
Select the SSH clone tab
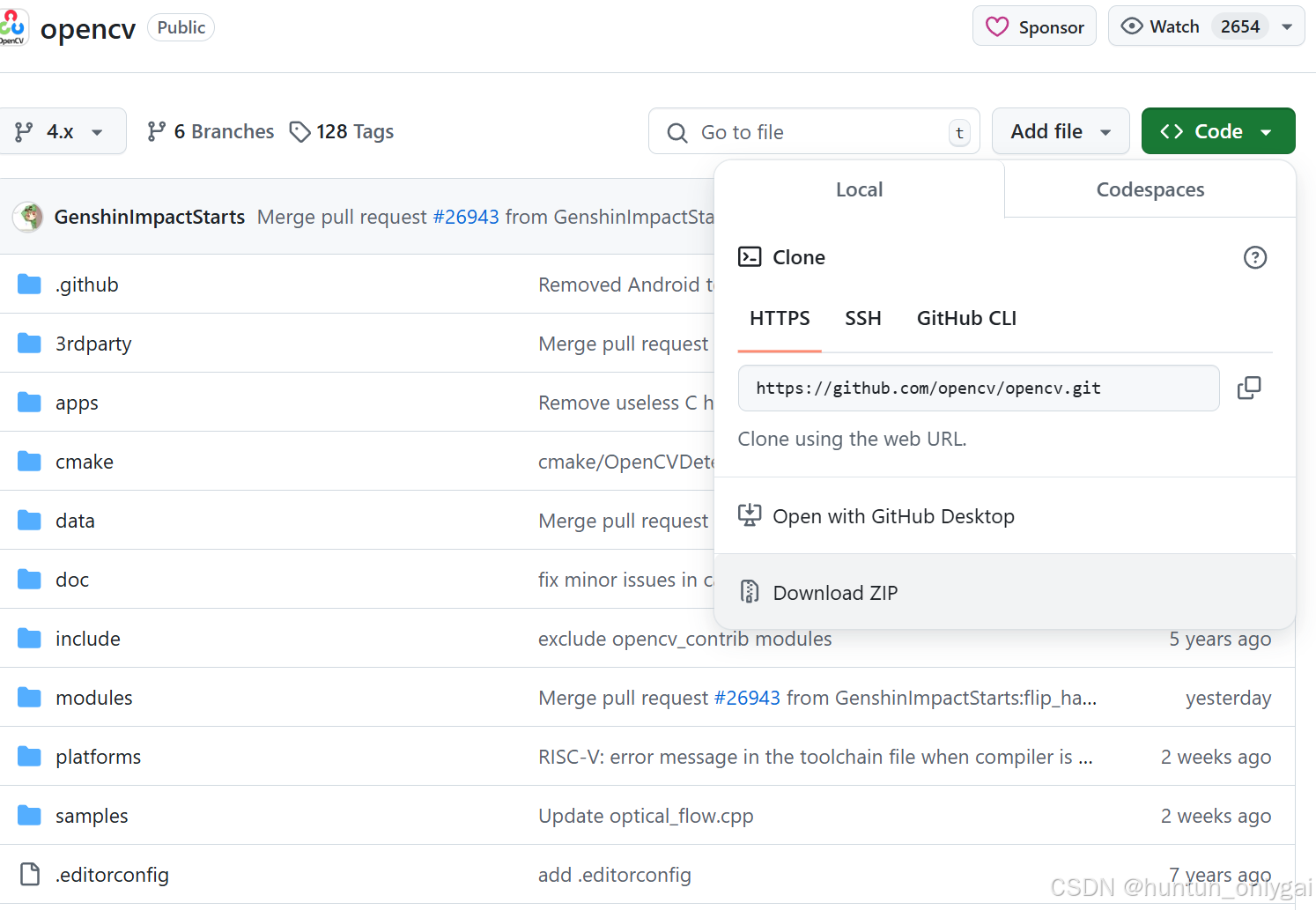click(863, 318)
